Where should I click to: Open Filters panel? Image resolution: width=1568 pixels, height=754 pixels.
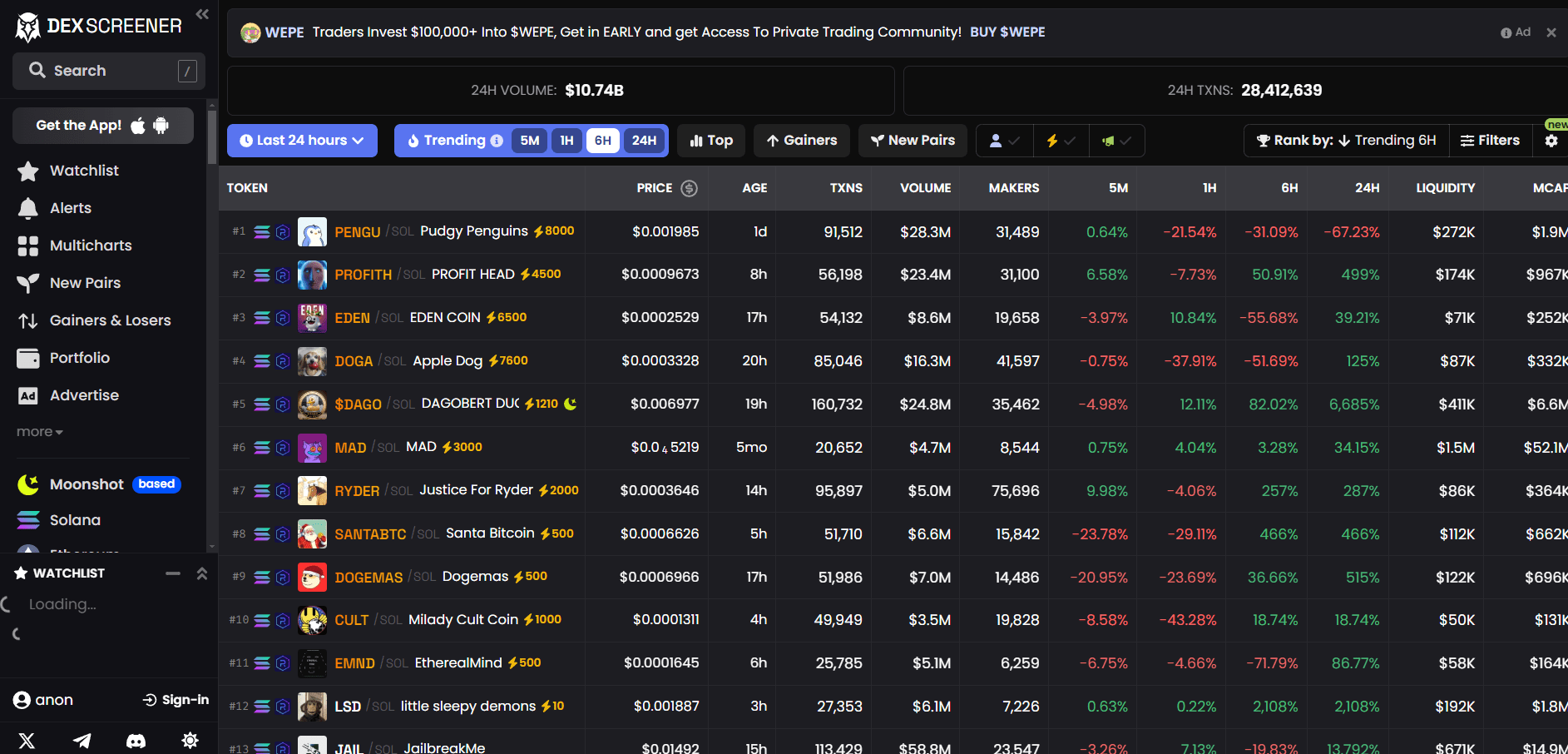1490,141
